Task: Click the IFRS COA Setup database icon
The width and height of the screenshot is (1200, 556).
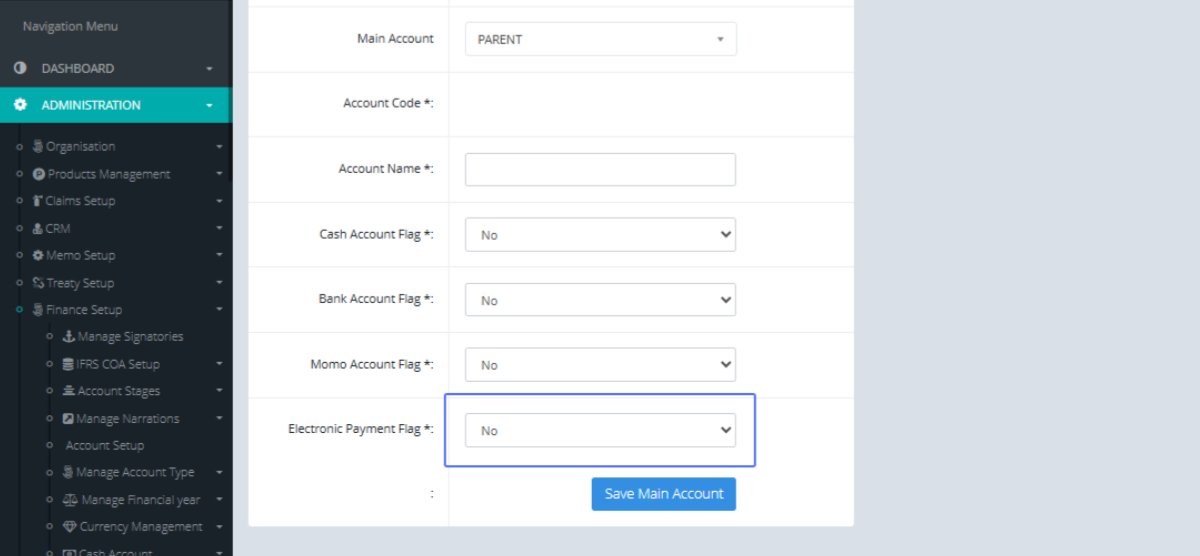Action: point(68,364)
